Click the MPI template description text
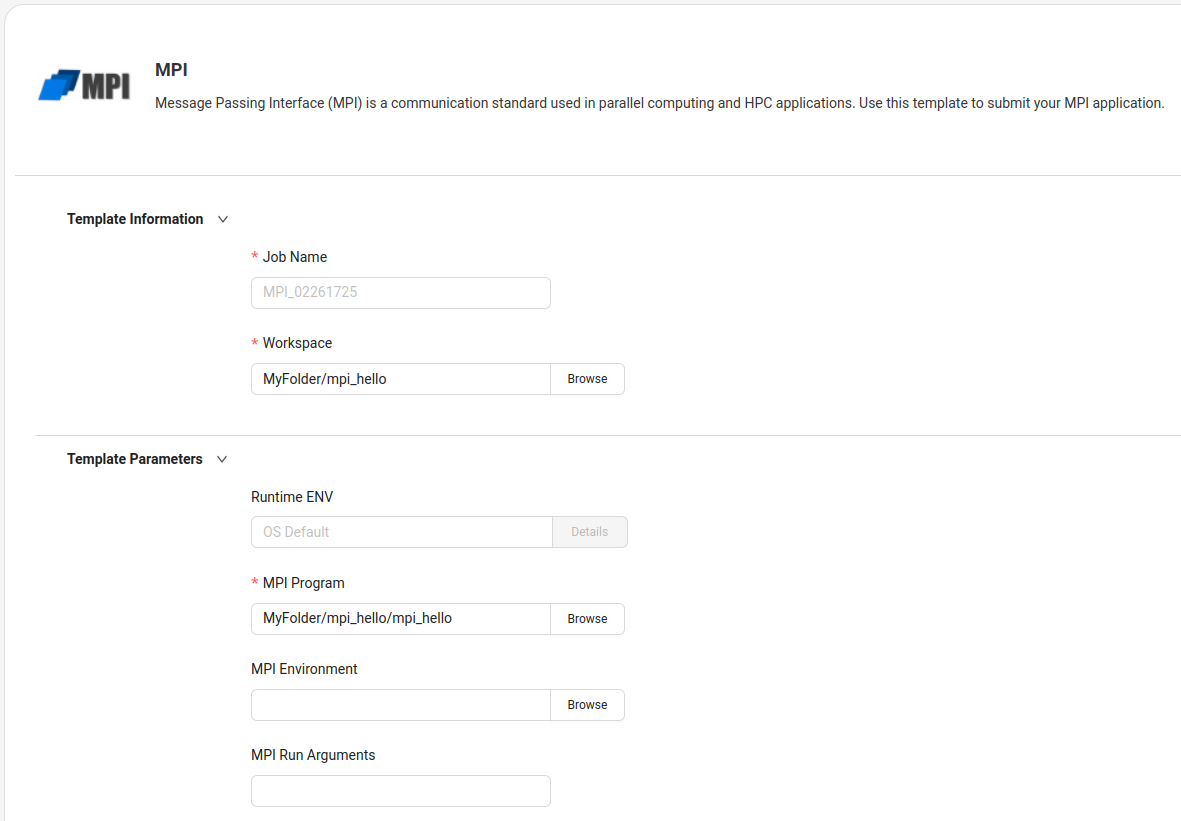The width and height of the screenshot is (1181, 821). [659, 103]
